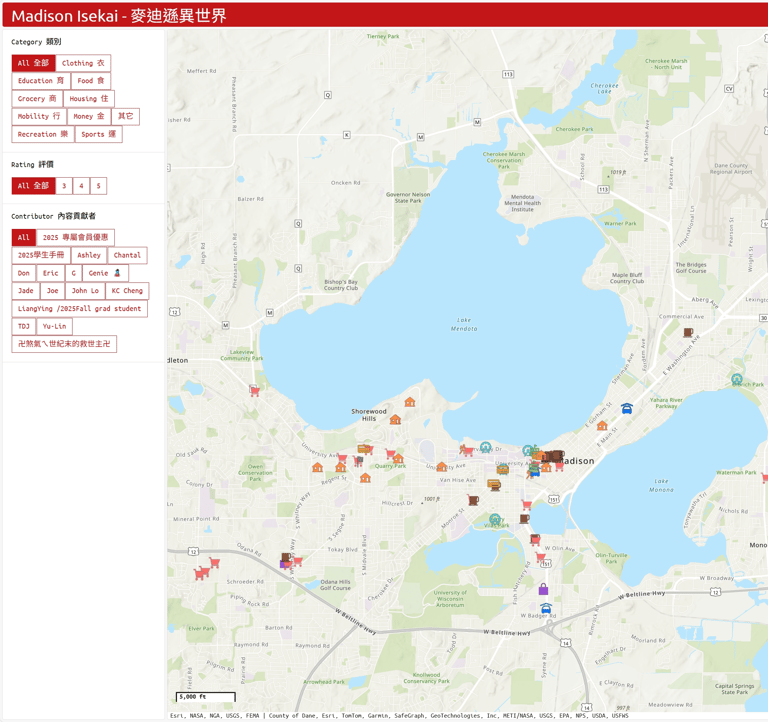Select the upper cart marker south of US 12 shield
This screenshot has width=768, height=722.
[214, 562]
